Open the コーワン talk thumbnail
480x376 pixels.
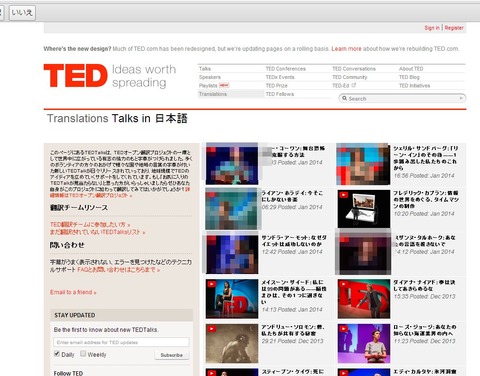coord(232,164)
